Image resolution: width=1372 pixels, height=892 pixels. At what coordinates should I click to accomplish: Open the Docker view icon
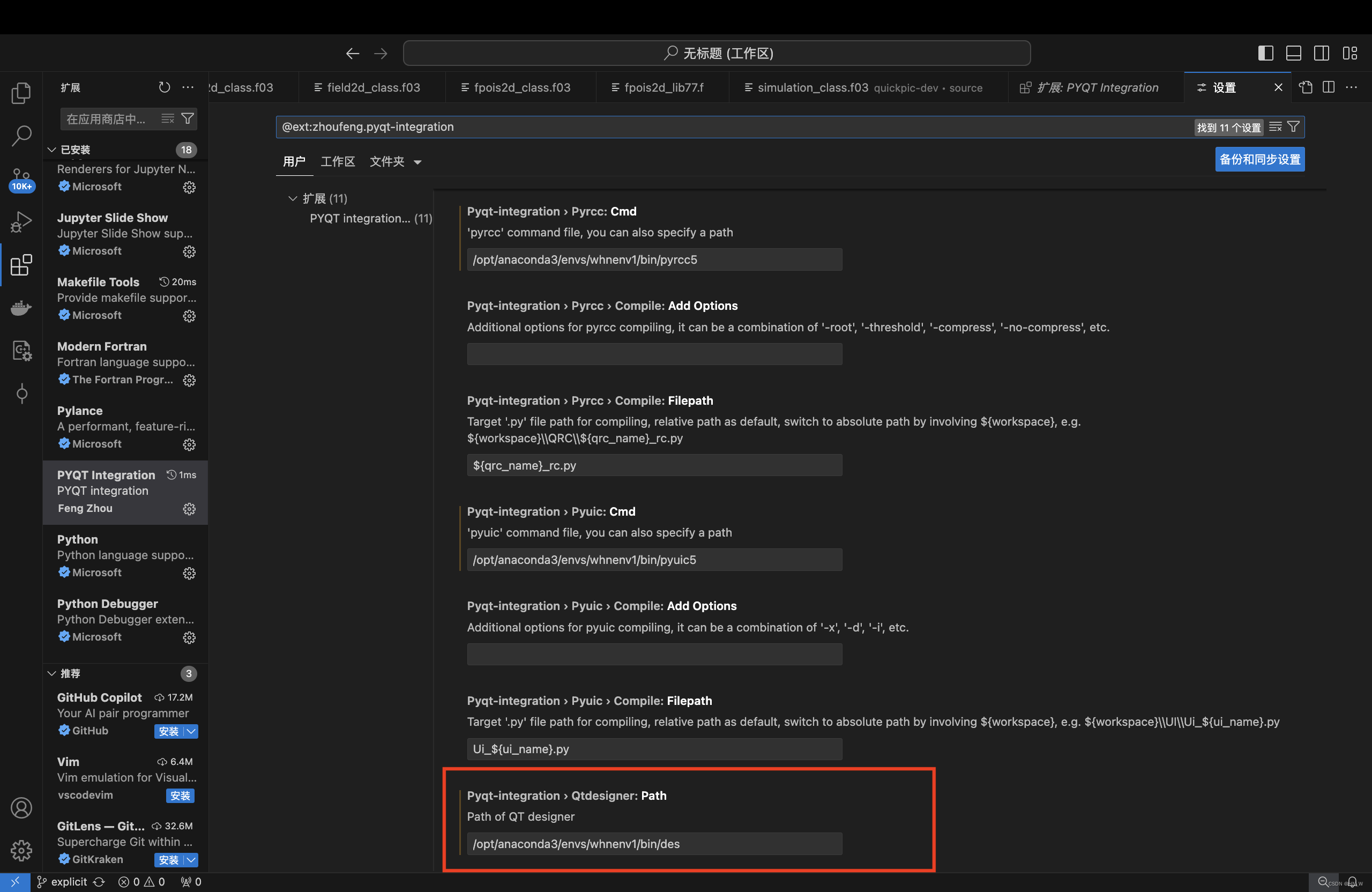tap(21, 307)
